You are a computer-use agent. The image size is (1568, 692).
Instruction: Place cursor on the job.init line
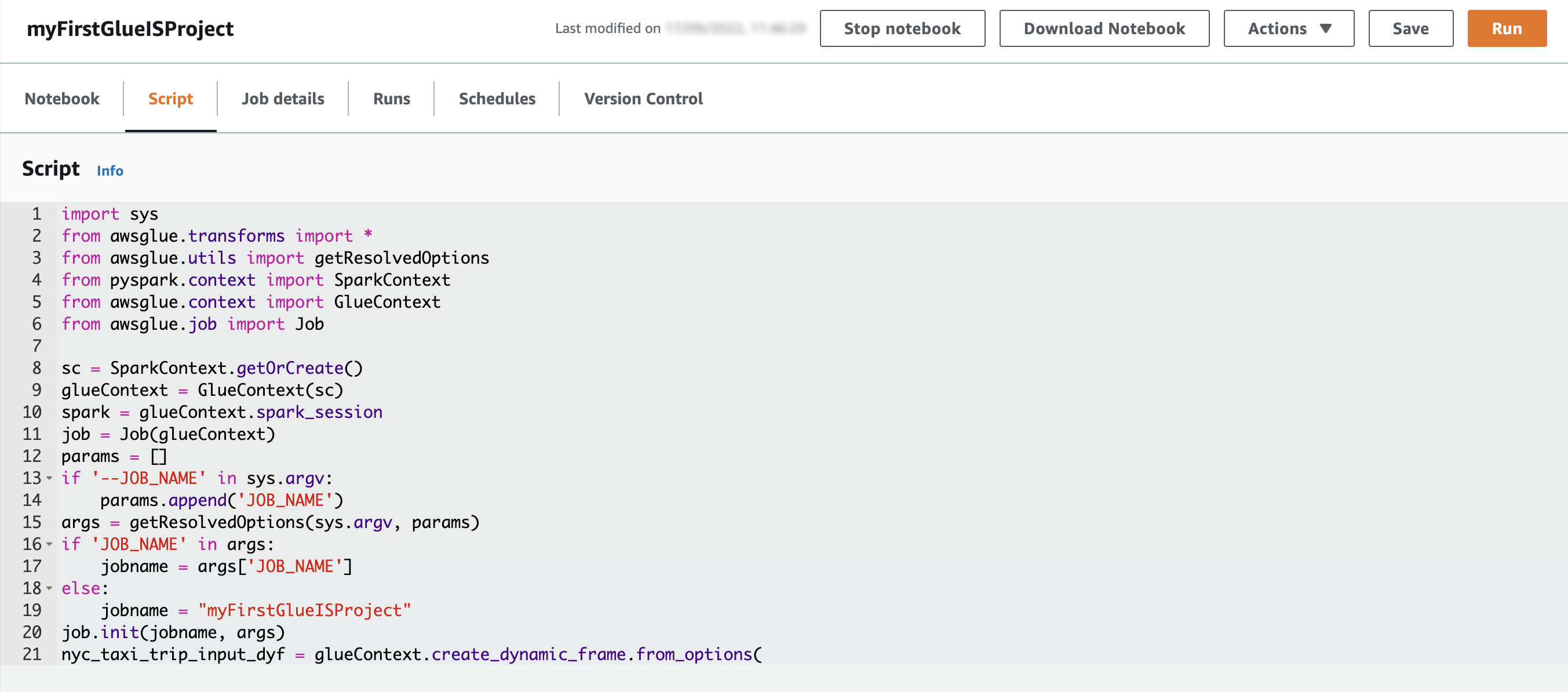[x=173, y=632]
